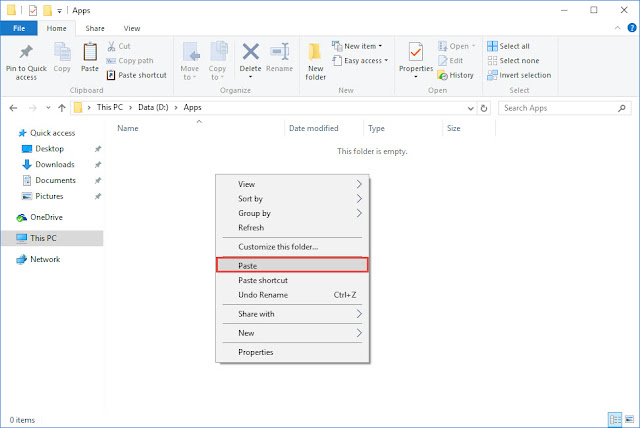Collapse the ribbon with the chevron
The width and height of the screenshot is (640, 428).
(x=617, y=28)
